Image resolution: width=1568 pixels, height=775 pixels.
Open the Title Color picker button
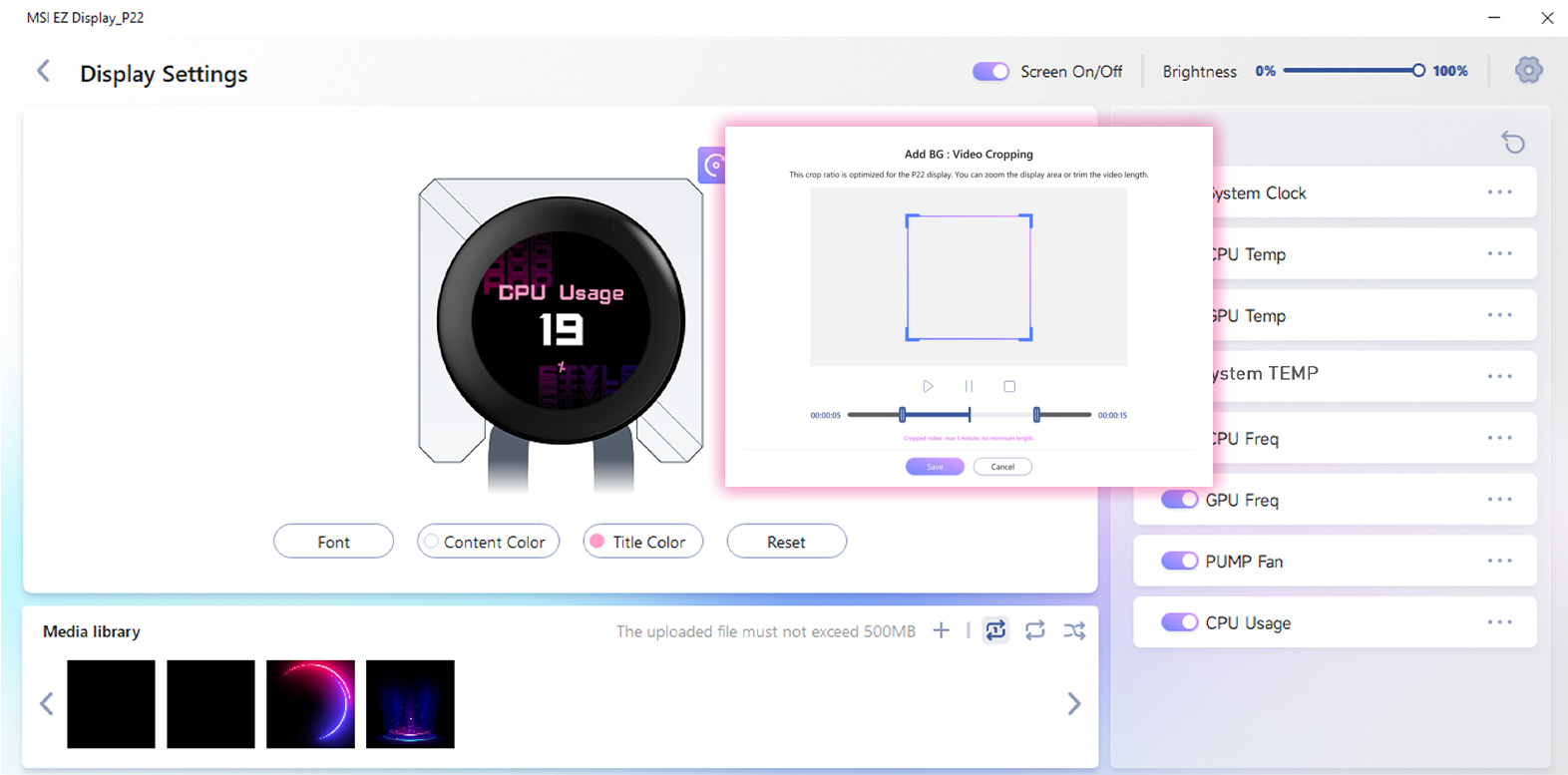[x=643, y=542]
